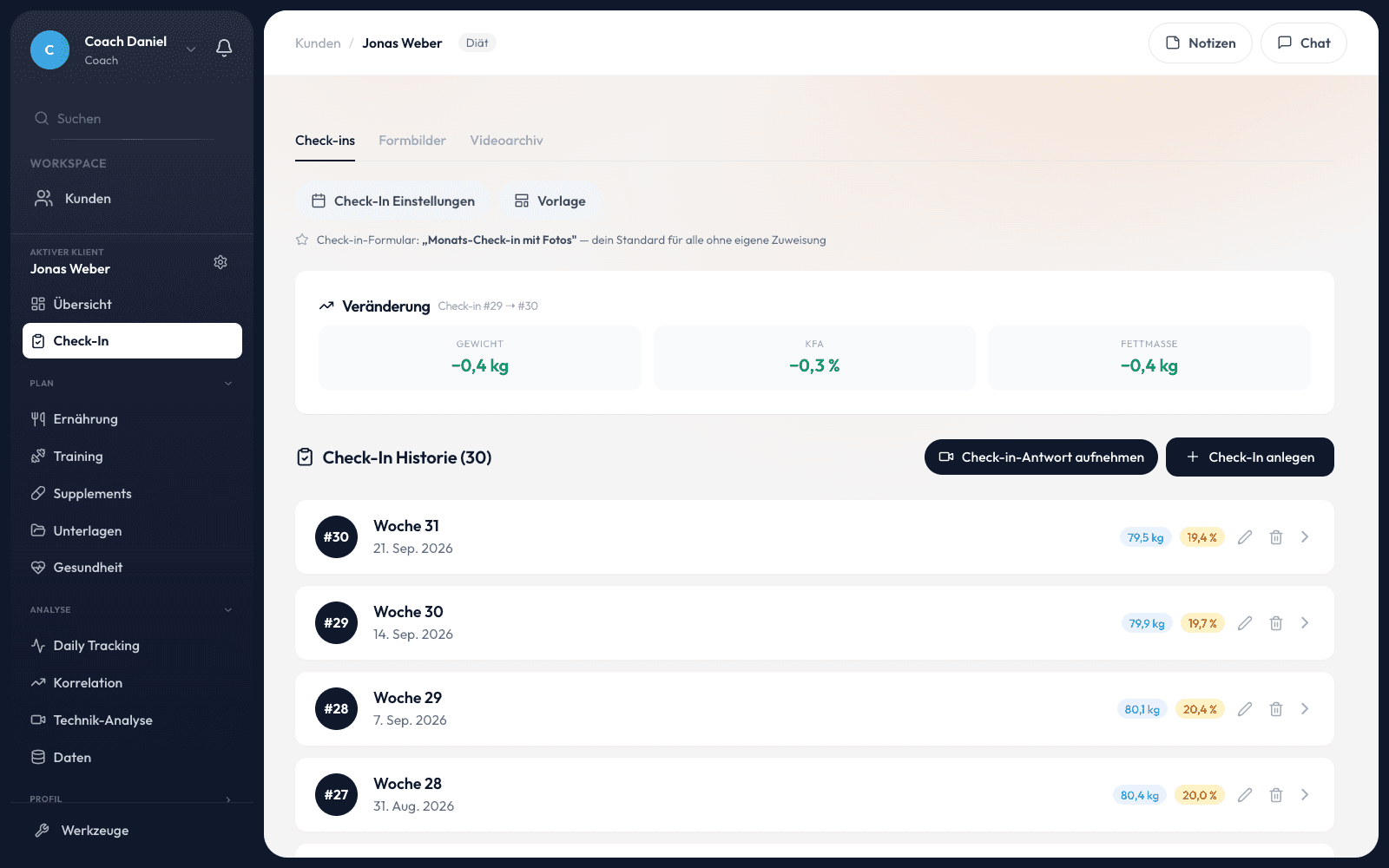
Task: Switch to the Formbilder tab
Action: pos(412,141)
